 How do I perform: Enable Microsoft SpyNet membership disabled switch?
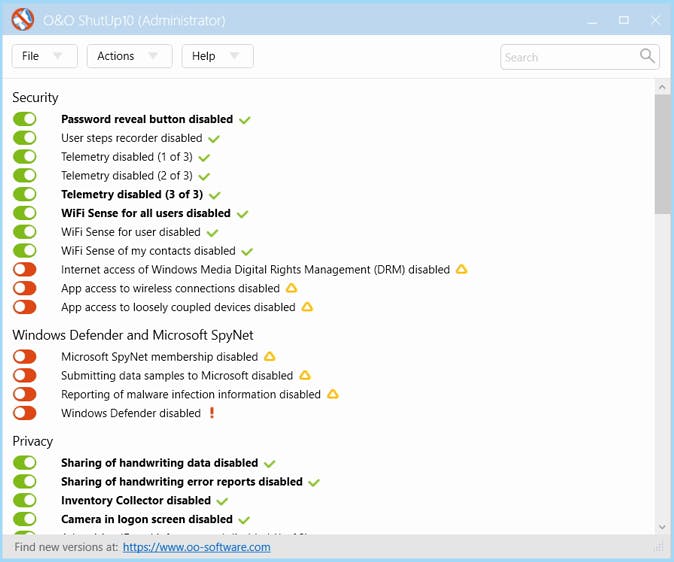(25, 356)
